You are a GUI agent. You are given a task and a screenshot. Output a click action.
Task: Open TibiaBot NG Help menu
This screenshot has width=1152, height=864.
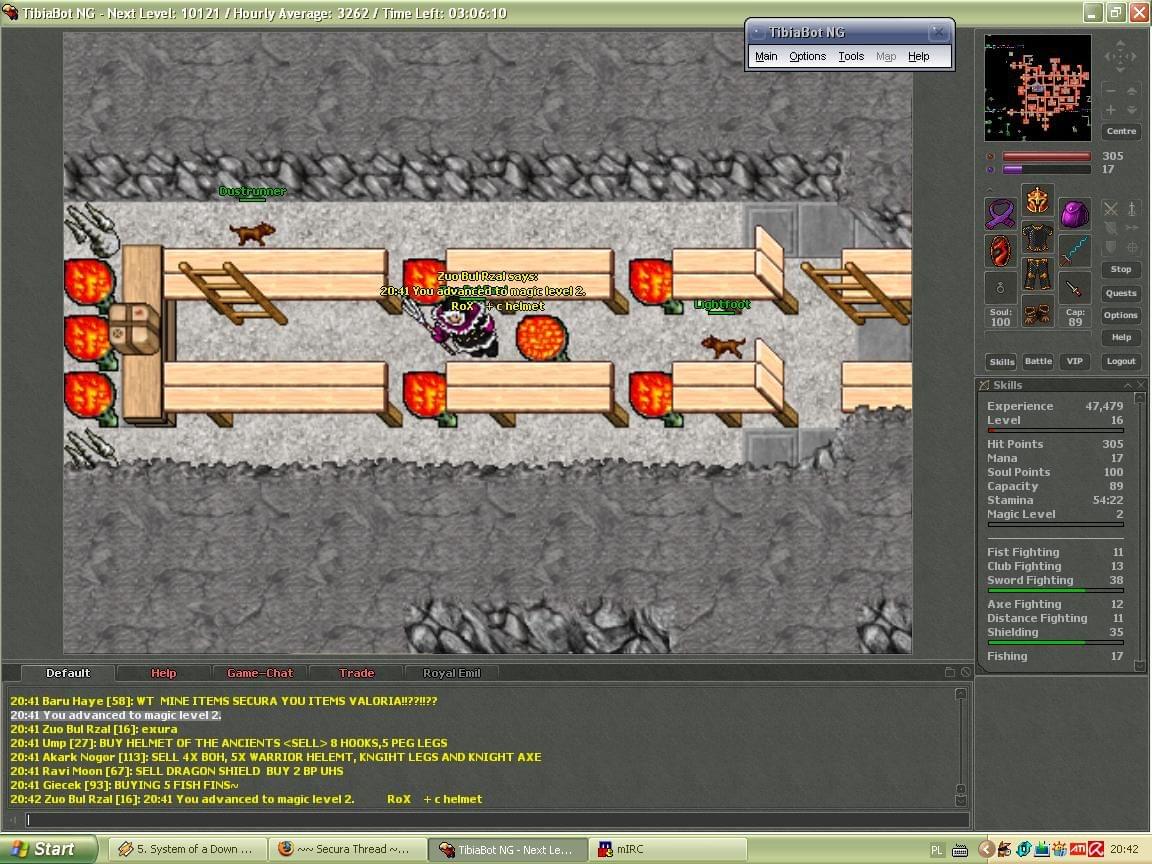(x=918, y=57)
